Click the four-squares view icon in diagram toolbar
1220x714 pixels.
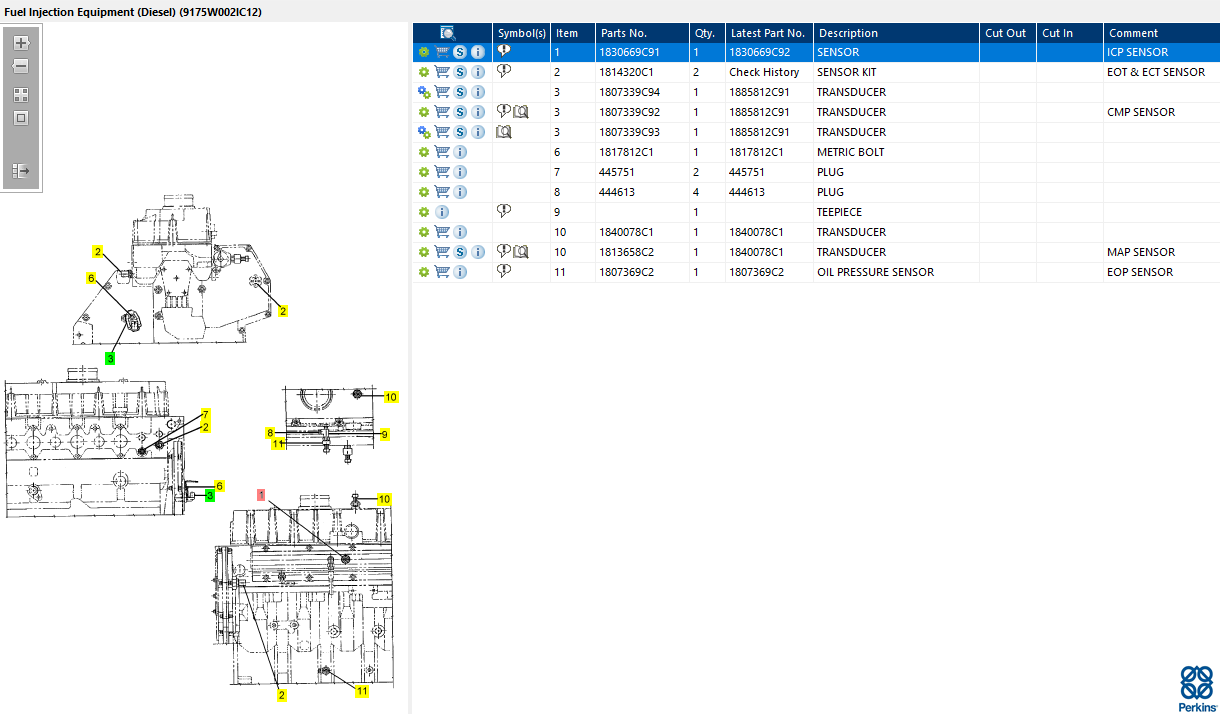(x=21, y=95)
